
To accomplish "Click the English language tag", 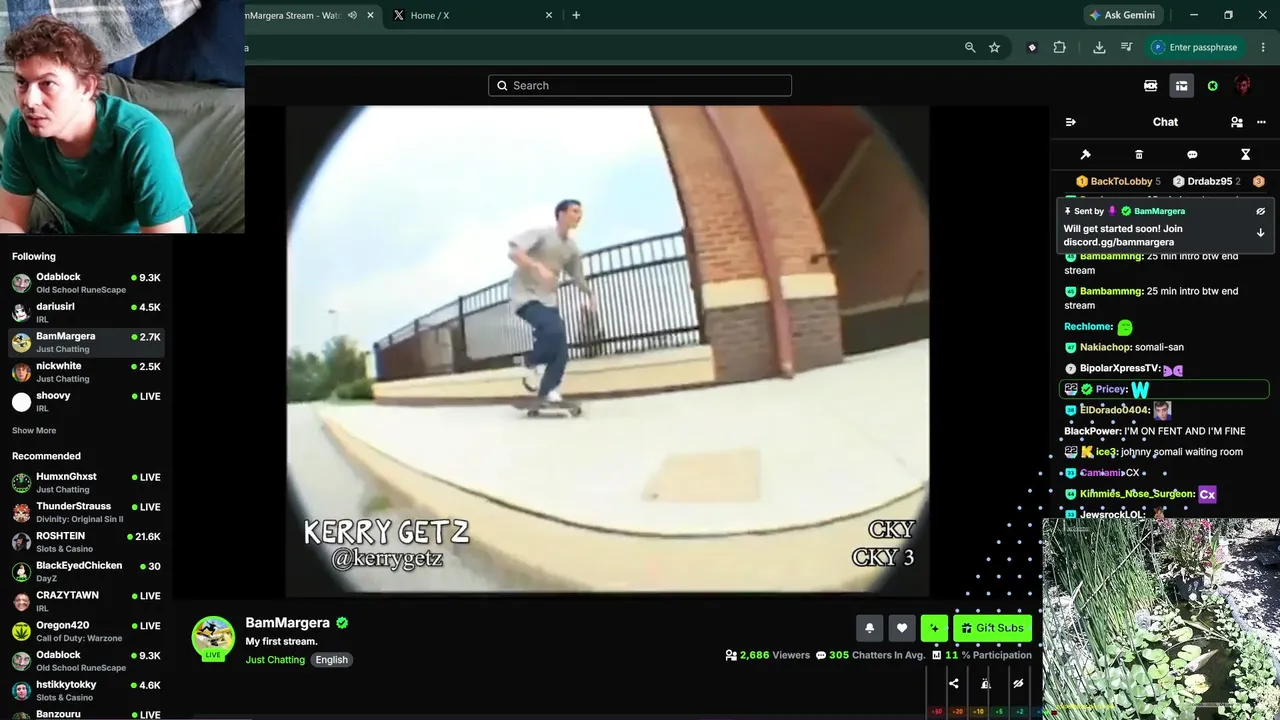I will pyautogui.click(x=332, y=660).
